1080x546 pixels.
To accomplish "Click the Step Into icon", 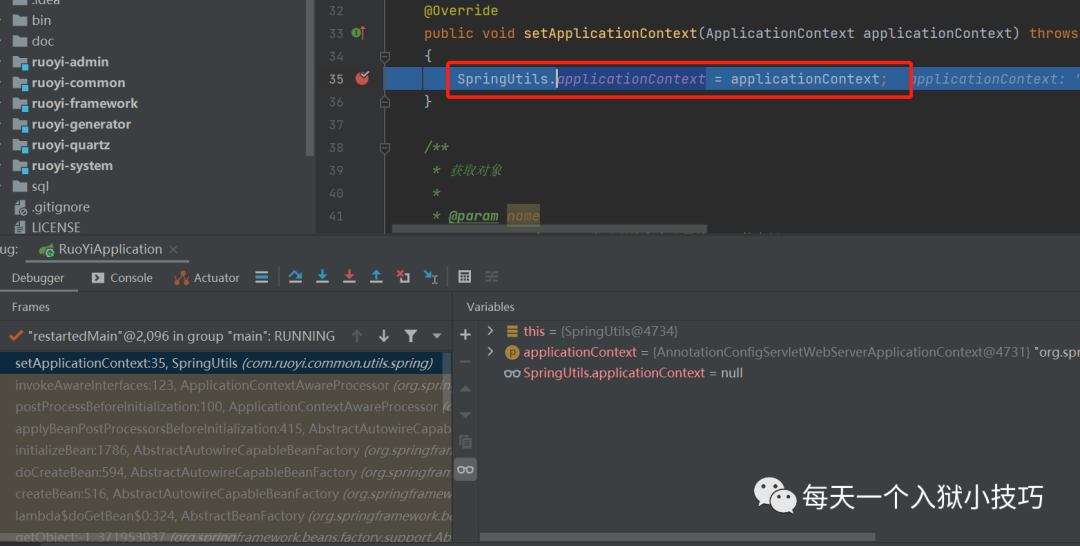I will pyautogui.click(x=322, y=277).
